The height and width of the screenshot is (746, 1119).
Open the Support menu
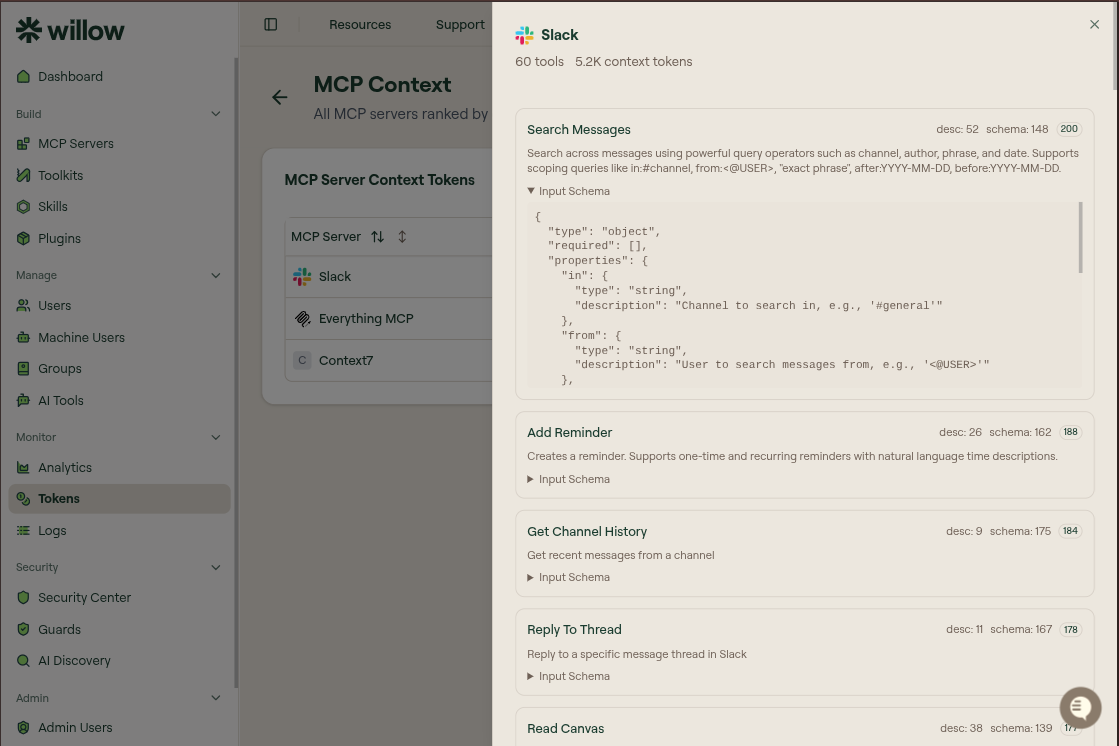point(460,24)
